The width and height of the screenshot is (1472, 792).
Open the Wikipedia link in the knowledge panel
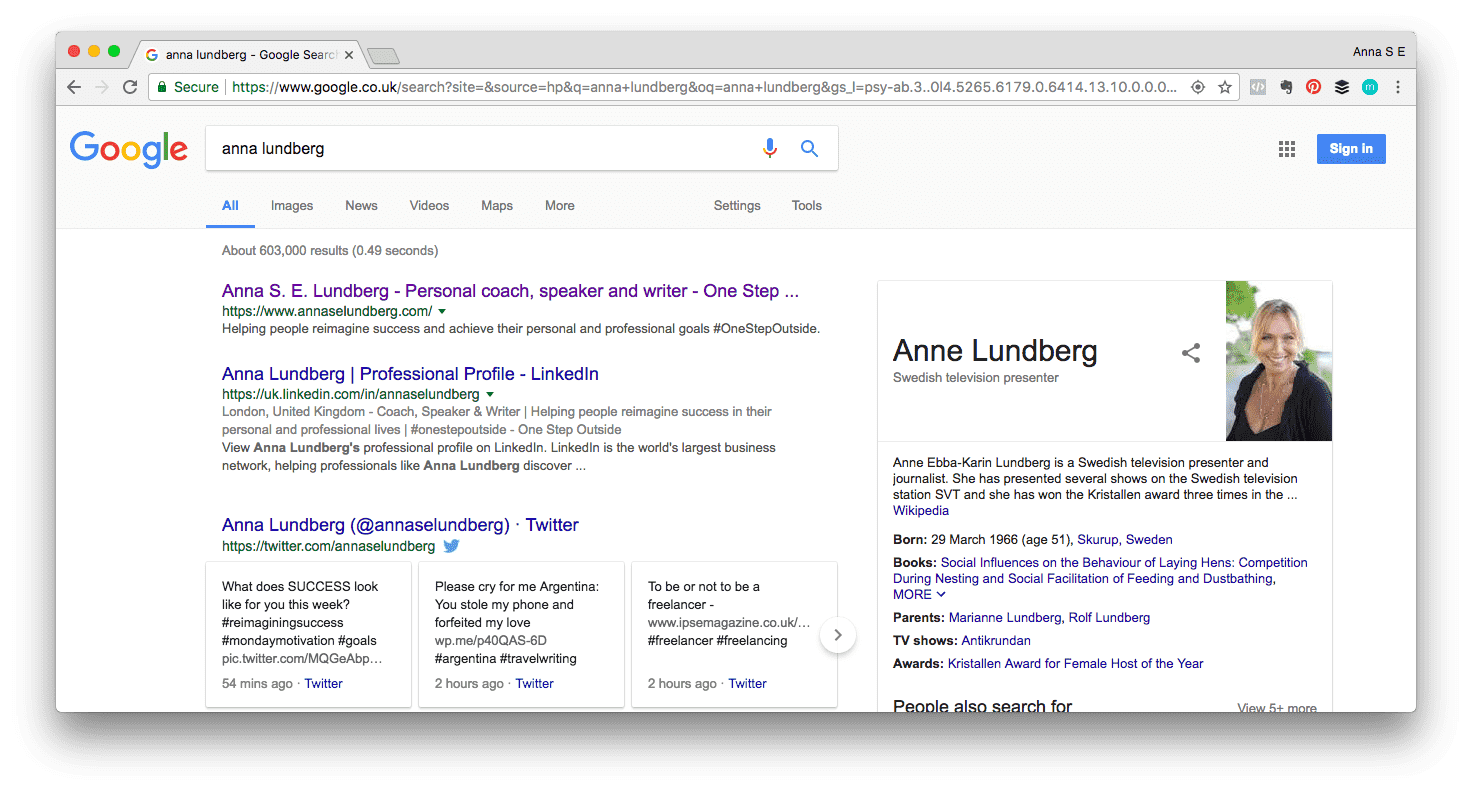click(921, 510)
